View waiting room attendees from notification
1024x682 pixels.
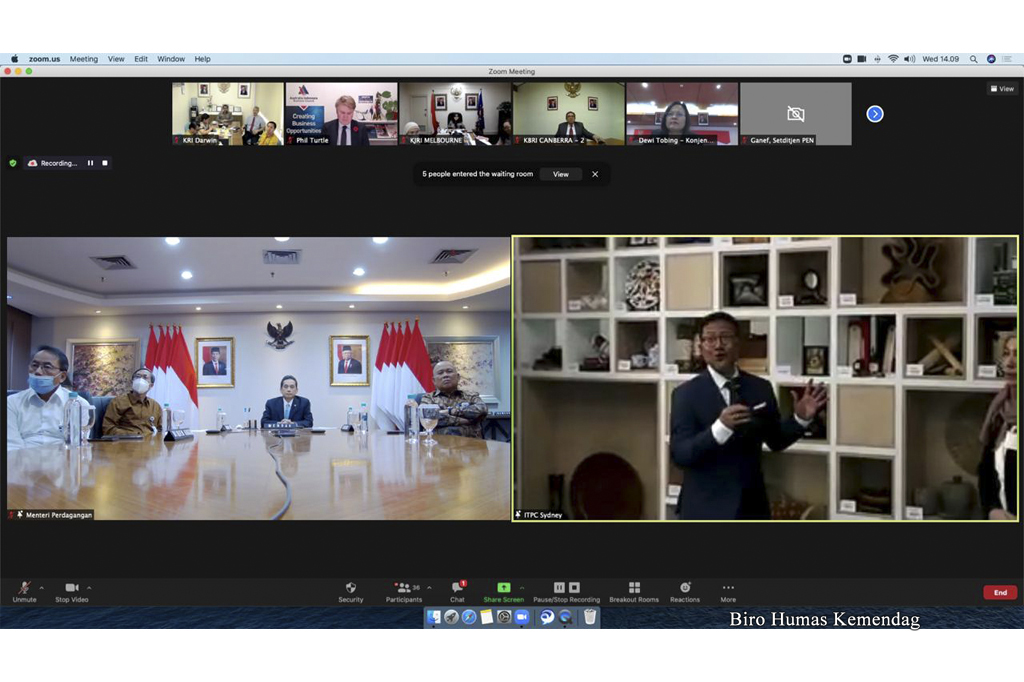(560, 174)
